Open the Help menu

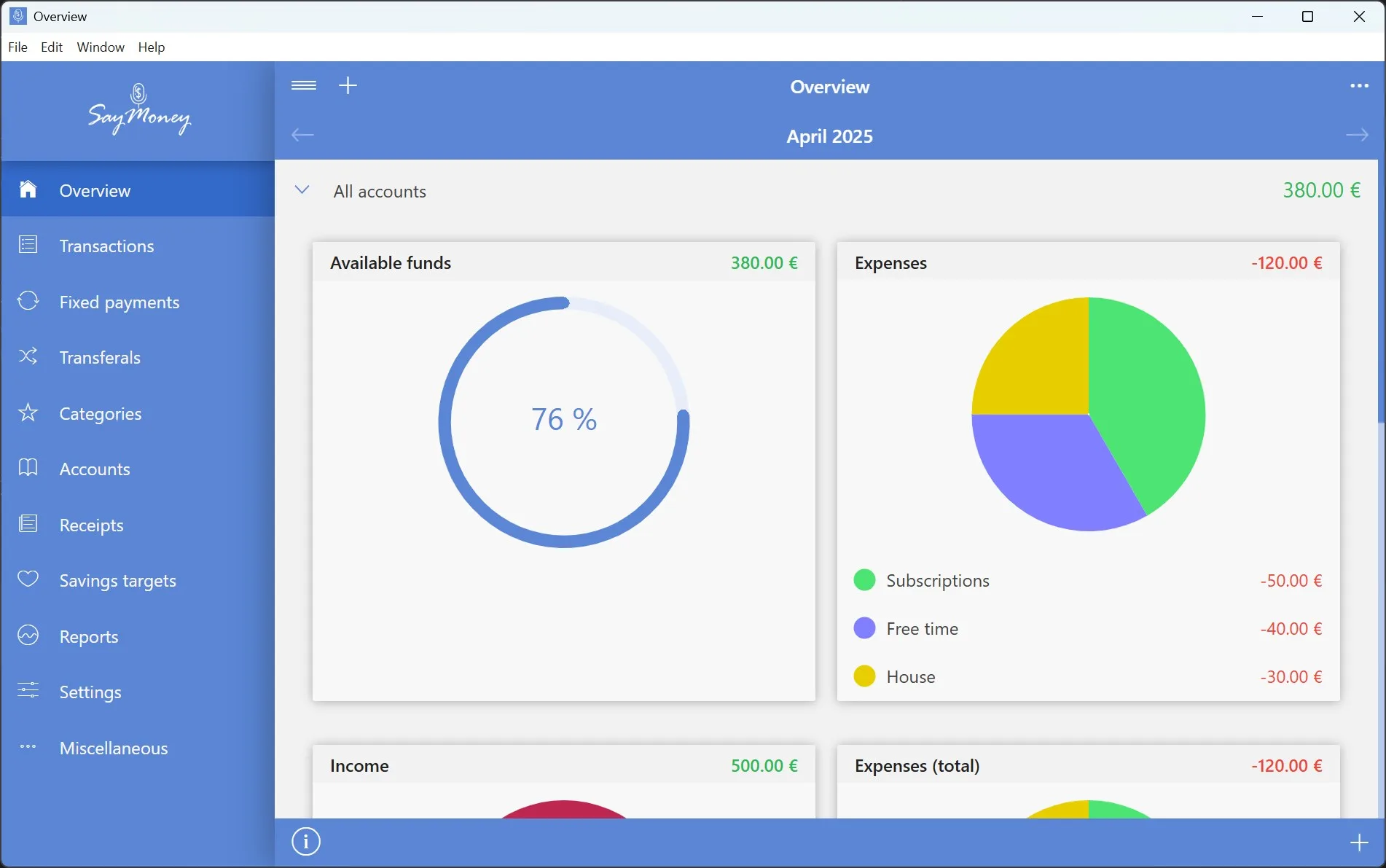click(x=152, y=47)
